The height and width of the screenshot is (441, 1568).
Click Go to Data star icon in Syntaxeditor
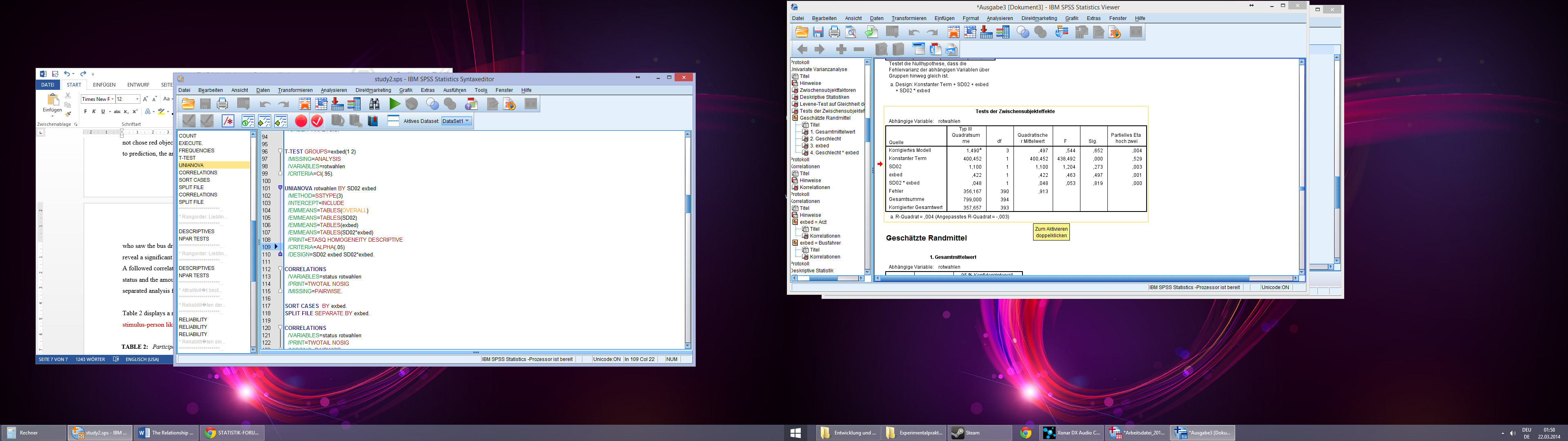tap(305, 104)
